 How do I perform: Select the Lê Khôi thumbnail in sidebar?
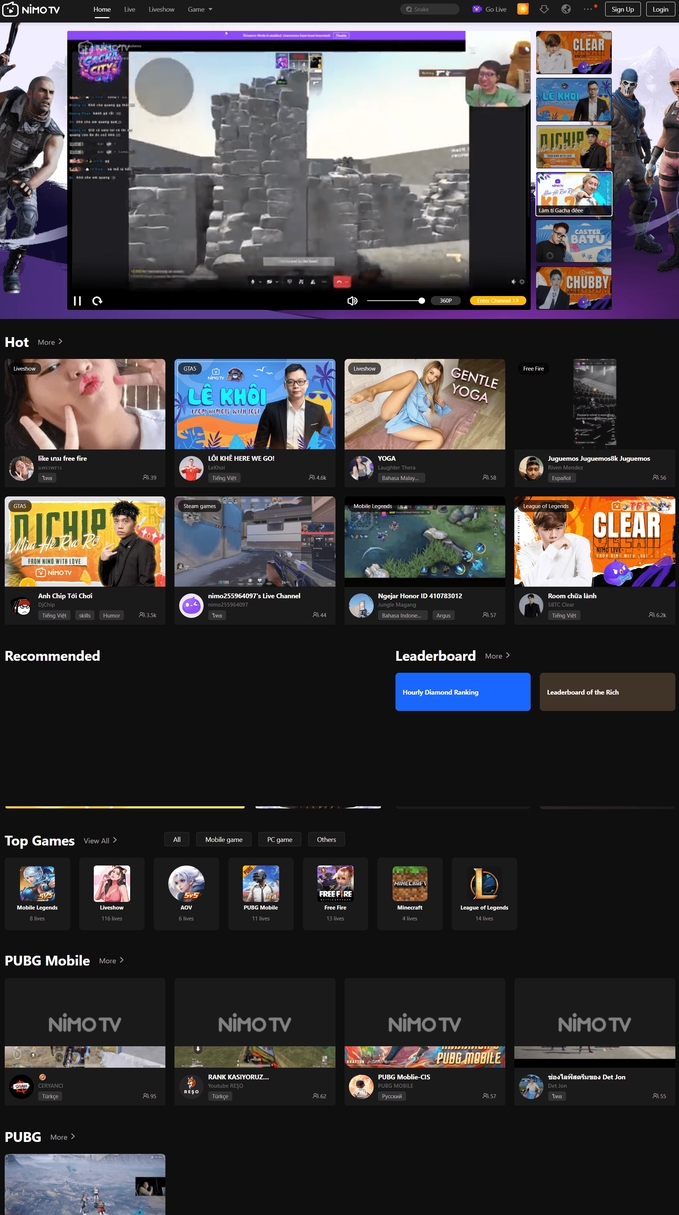coord(574,99)
